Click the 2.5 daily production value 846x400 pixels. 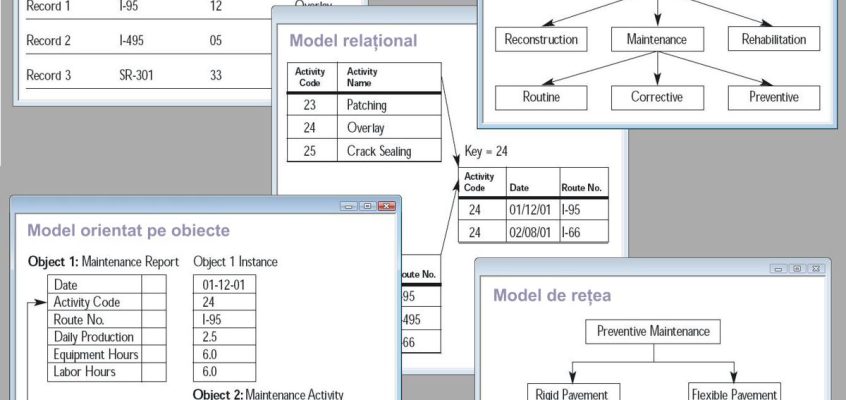224,337
